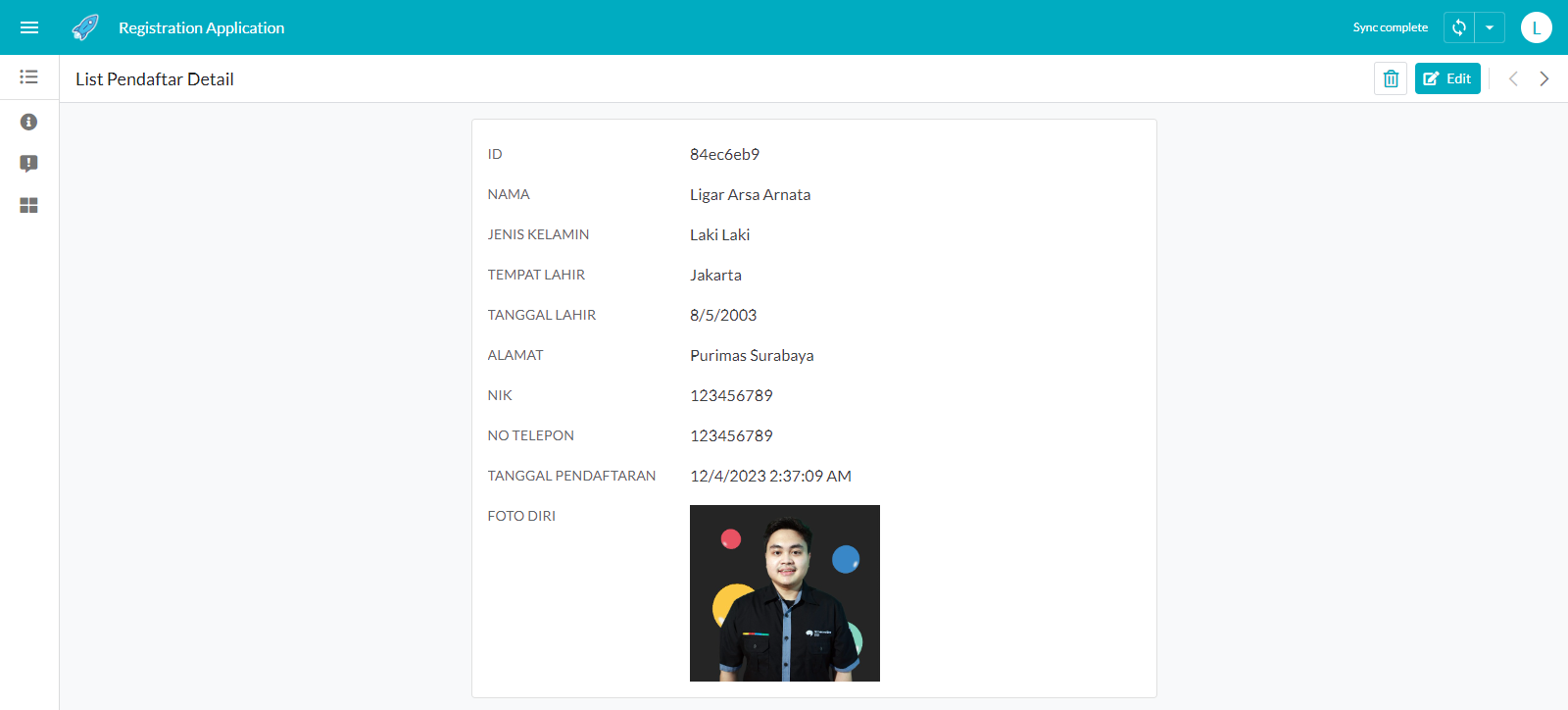Open the dashboard grid sidebar icon
The height and width of the screenshot is (710, 1568).
coord(29,205)
